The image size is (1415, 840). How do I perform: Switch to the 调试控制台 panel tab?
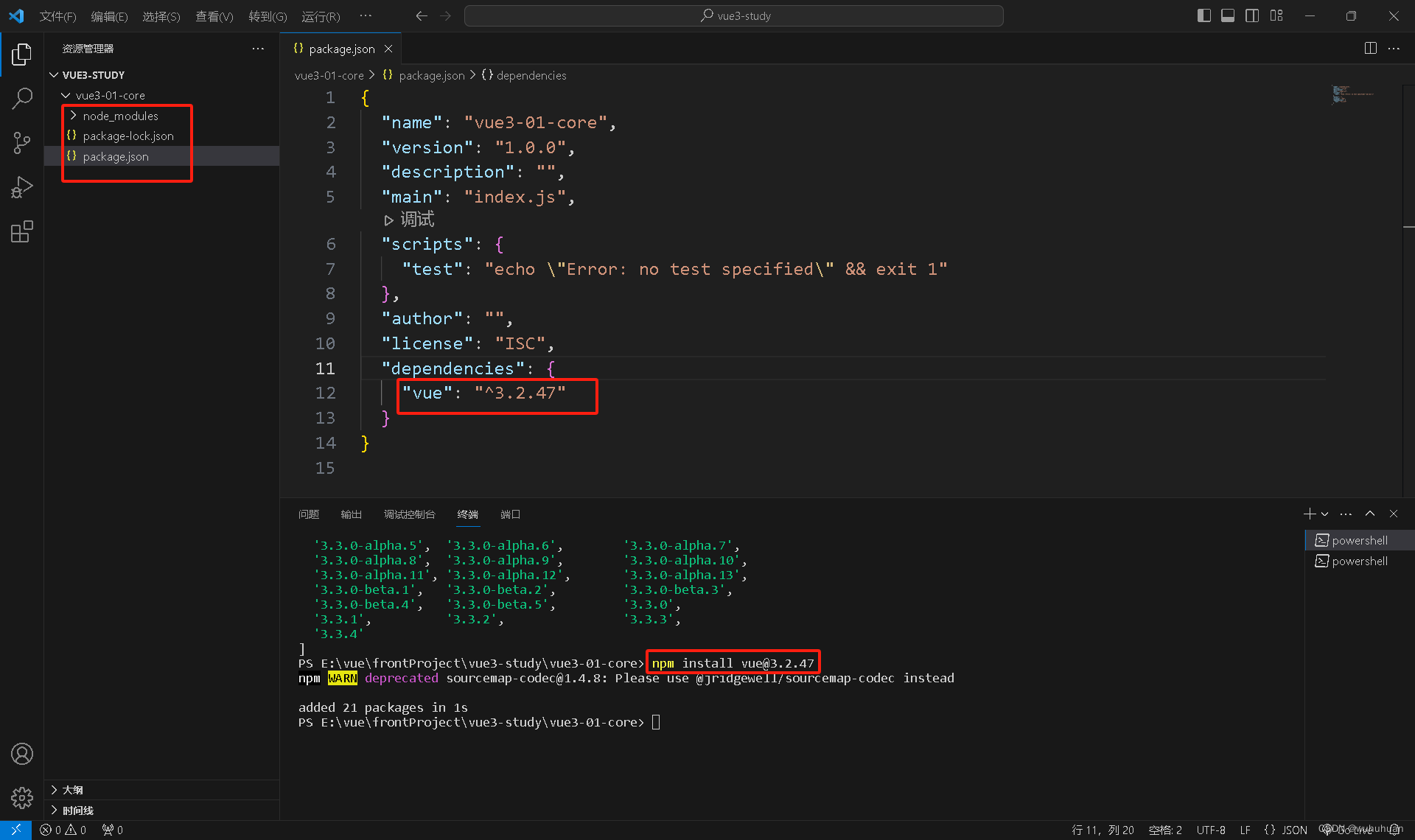409,514
